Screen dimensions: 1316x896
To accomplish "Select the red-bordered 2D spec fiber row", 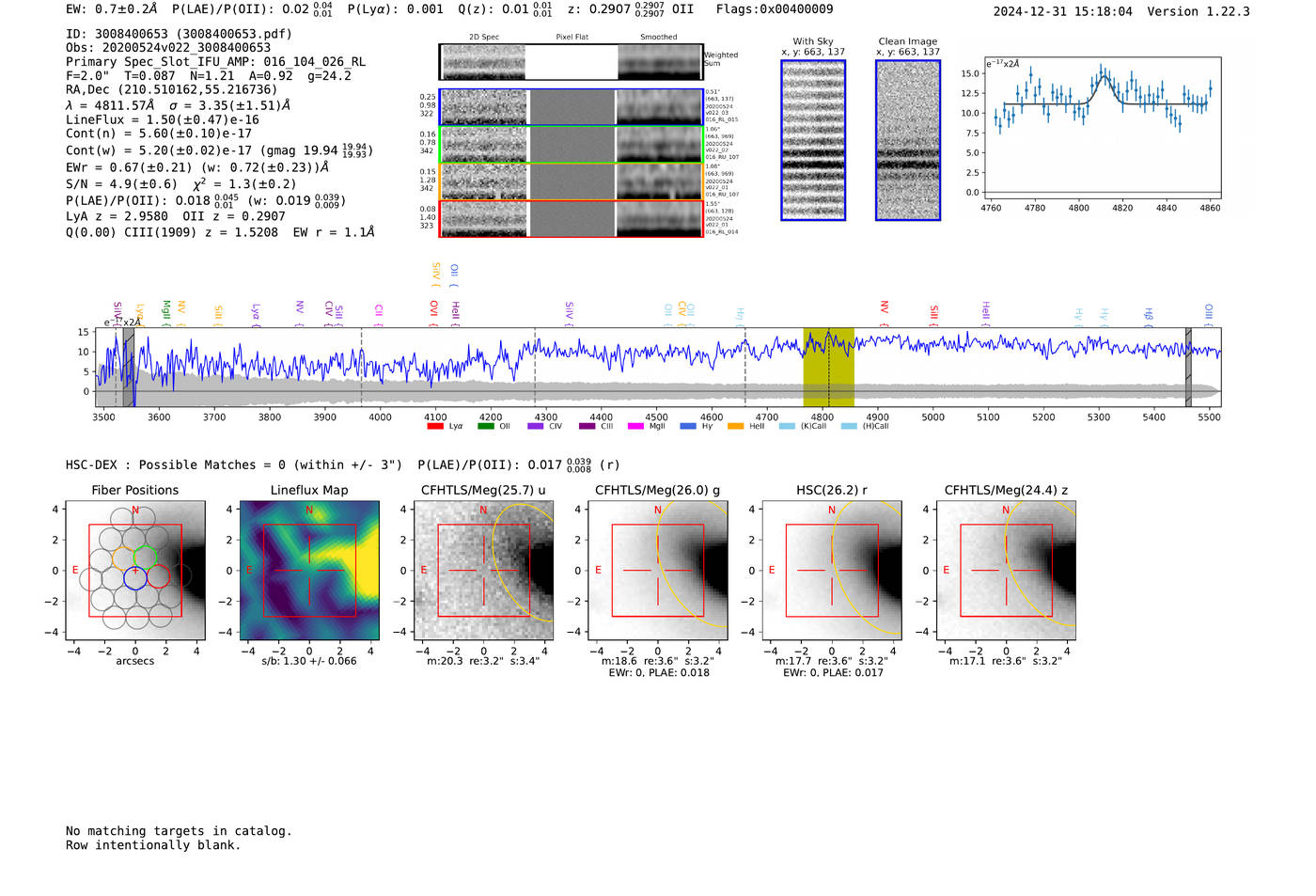I will click(571, 219).
